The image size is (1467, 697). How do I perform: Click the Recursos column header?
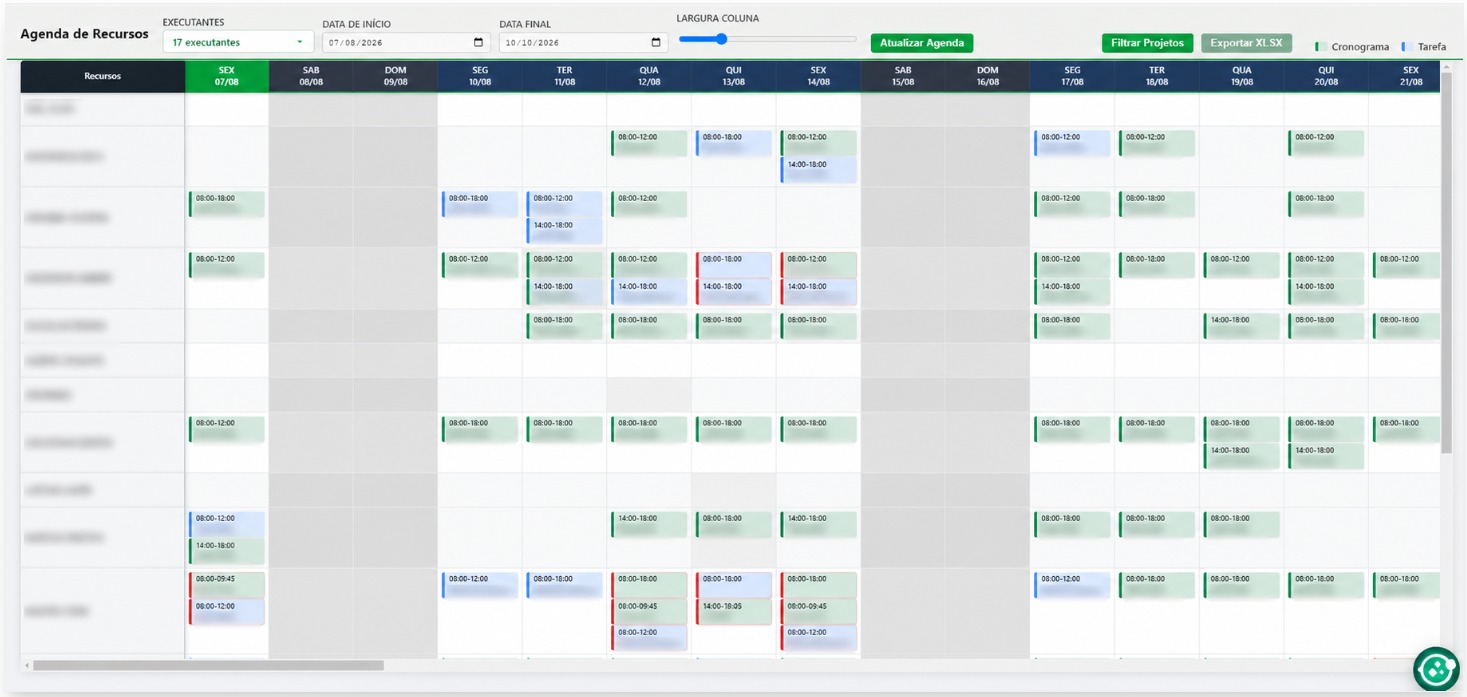point(103,76)
